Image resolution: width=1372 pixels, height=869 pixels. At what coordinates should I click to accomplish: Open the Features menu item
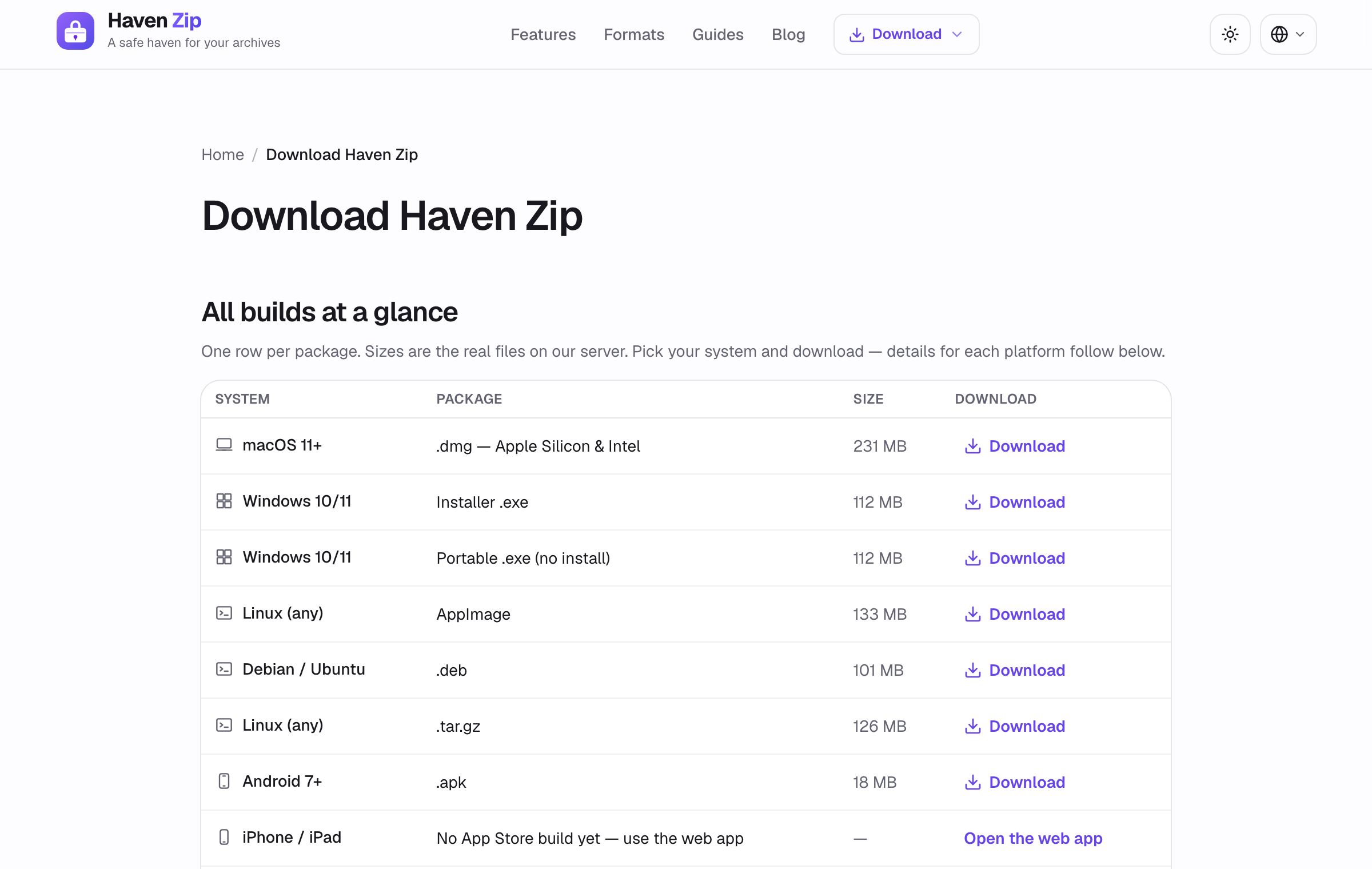click(543, 35)
